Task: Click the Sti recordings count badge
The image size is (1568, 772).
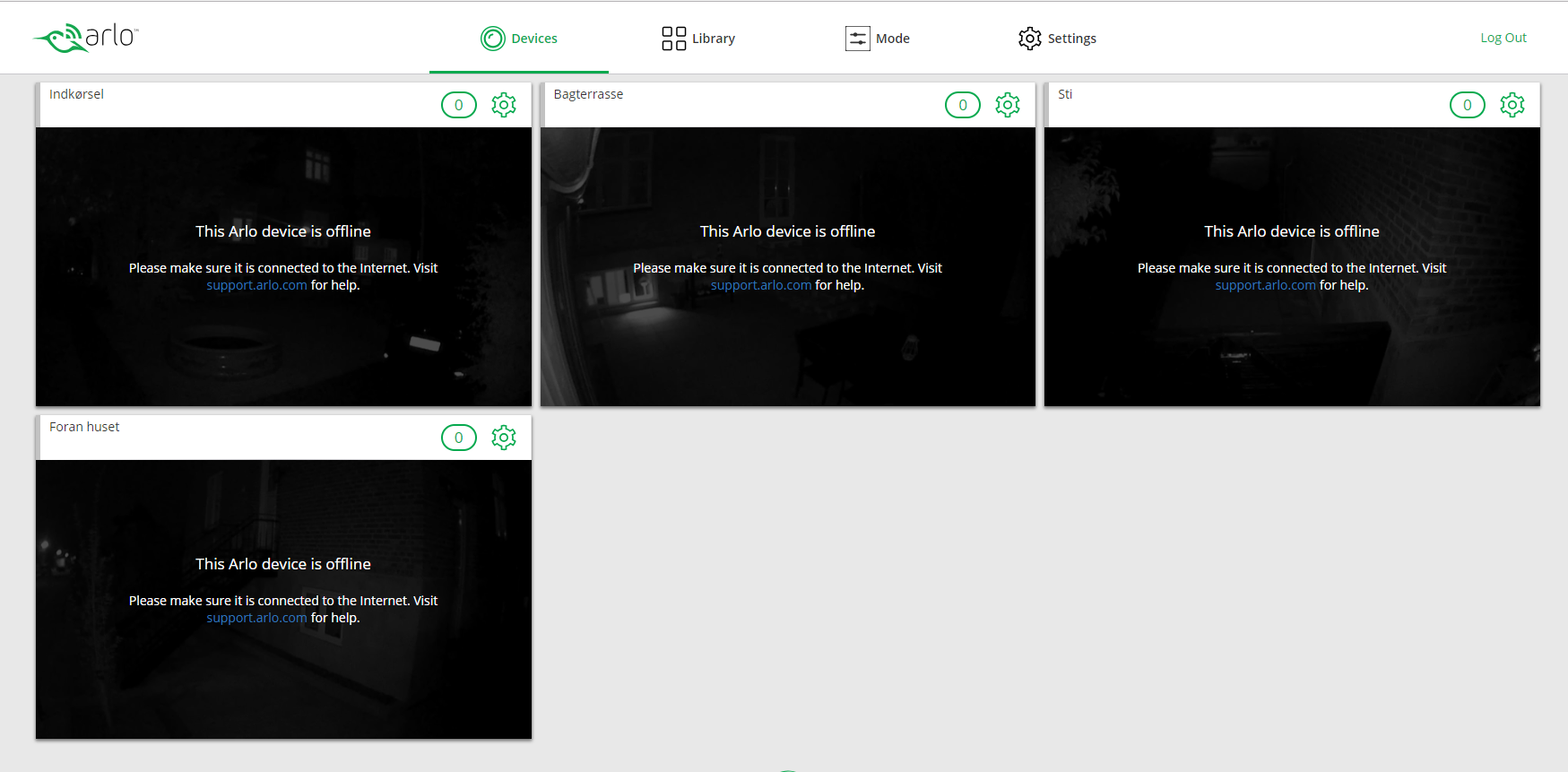Action: tap(1468, 105)
